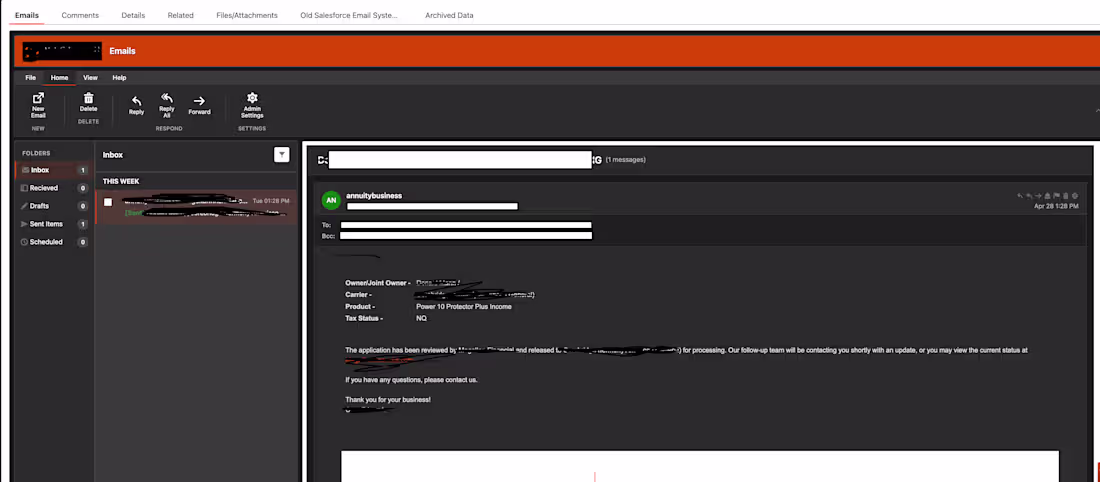Viewport: 1100px width, 482px height.
Task: Click the (1 messages) count label
Action: (x=625, y=160)
